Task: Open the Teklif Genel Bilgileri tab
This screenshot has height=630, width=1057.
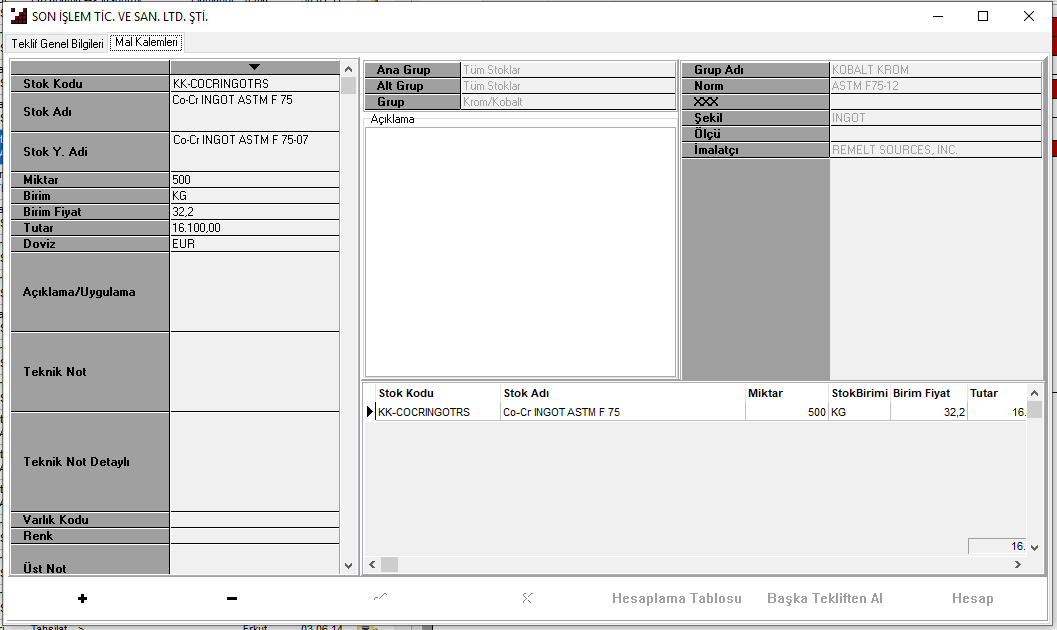Action: 57,44
